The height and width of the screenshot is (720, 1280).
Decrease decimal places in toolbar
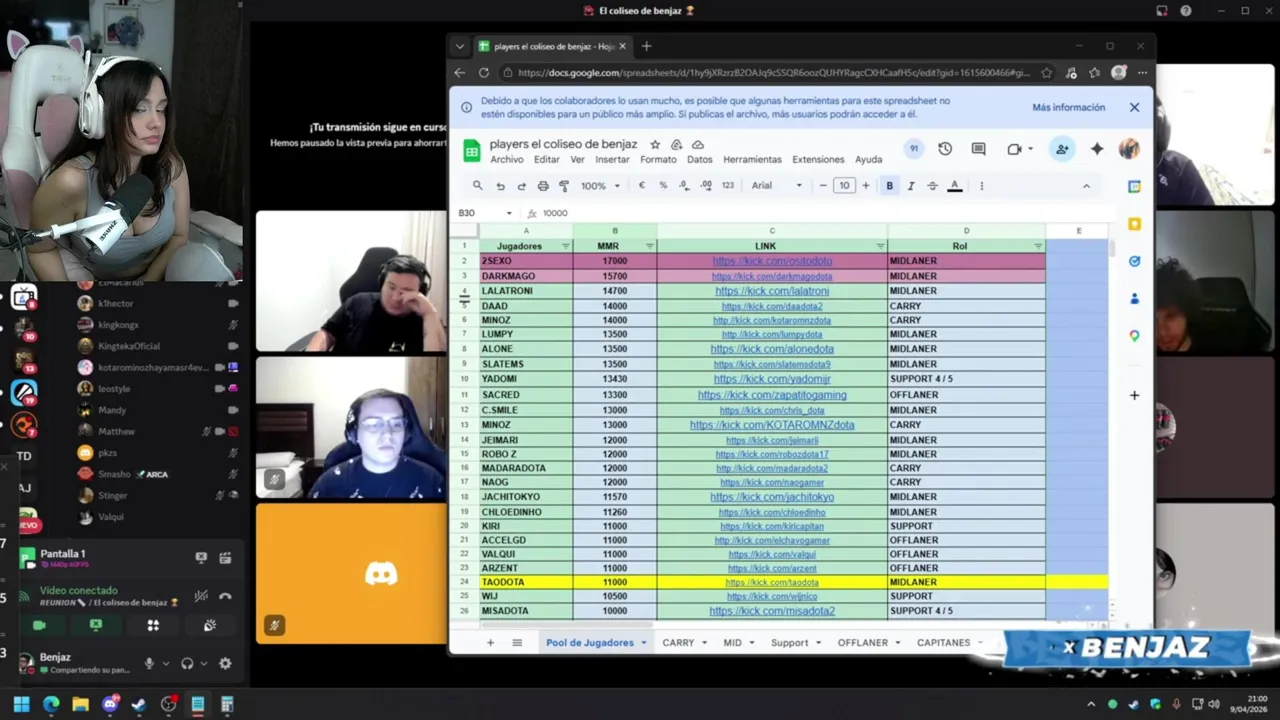tap(684, 186)
